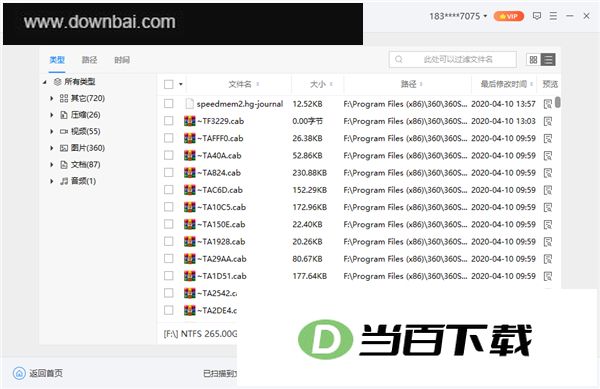Screen dimensions: 600x389
Task: Open the feedback message icon
Action: click(x=537, y=16)
